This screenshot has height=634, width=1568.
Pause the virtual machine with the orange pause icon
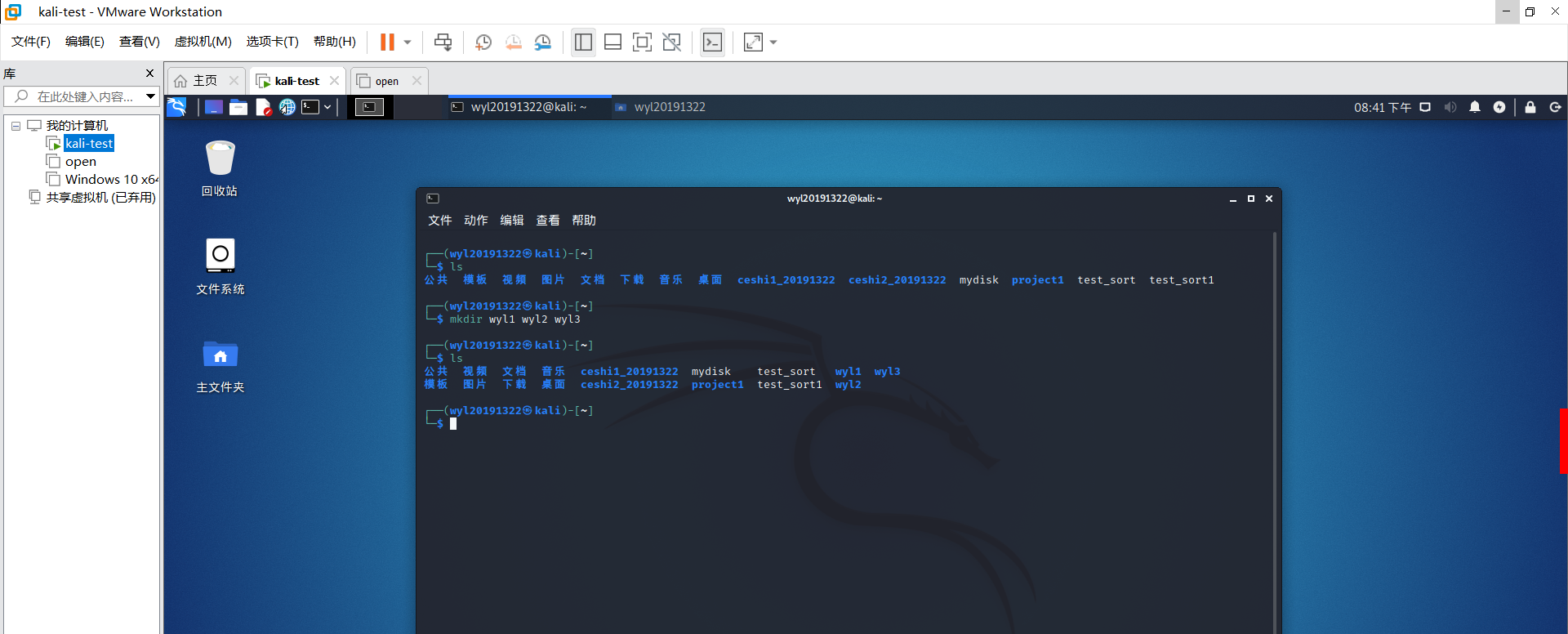(x=387, y=42)
